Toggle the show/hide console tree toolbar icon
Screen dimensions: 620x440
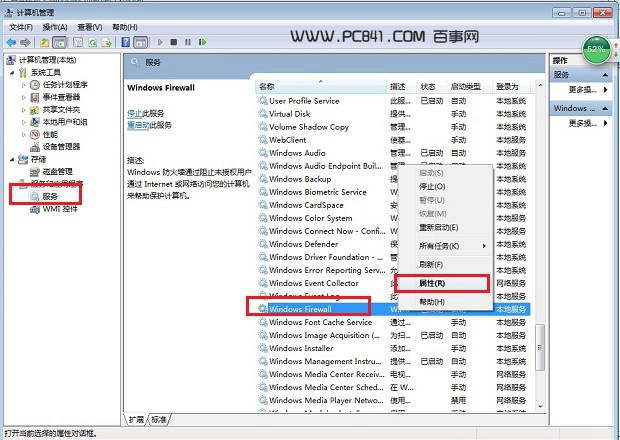[60, 42]
